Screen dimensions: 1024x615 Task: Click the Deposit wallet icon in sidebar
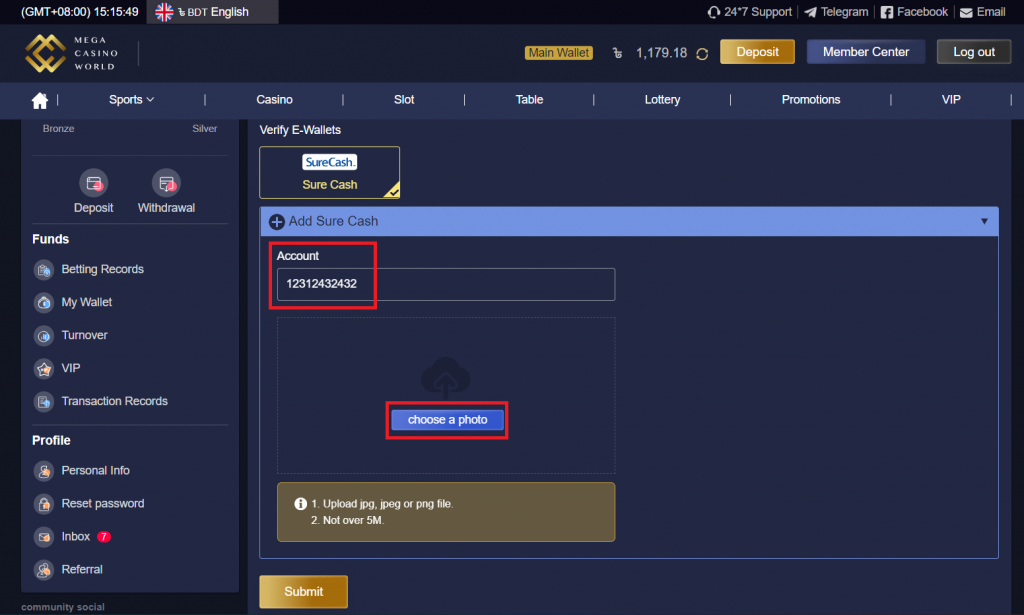93,183
